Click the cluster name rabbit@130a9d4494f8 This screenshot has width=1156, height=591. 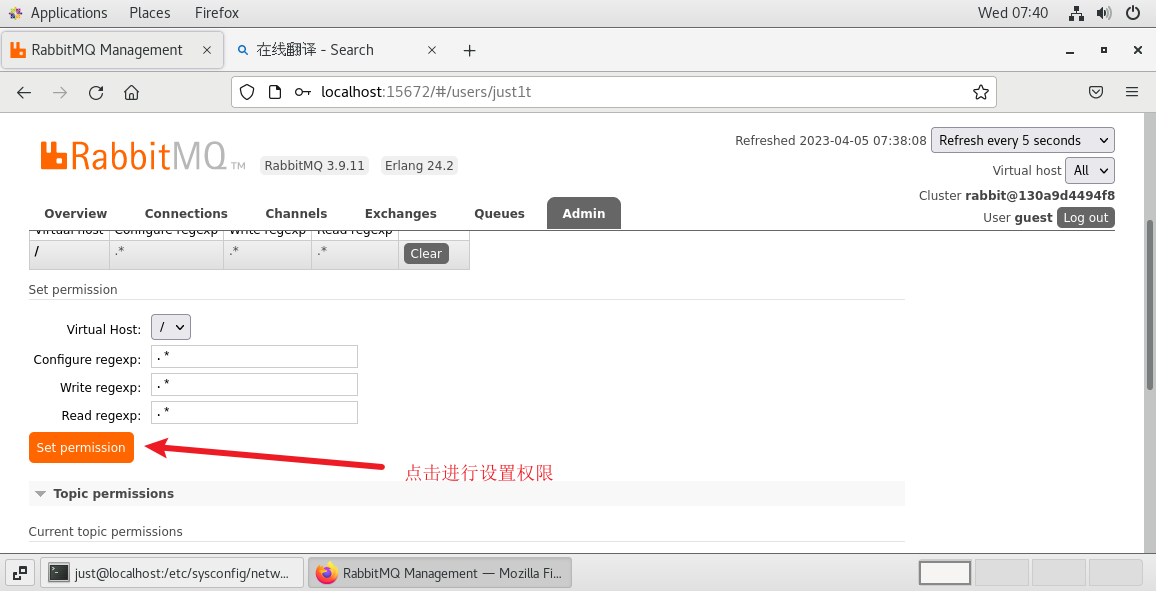[1040, 195]
